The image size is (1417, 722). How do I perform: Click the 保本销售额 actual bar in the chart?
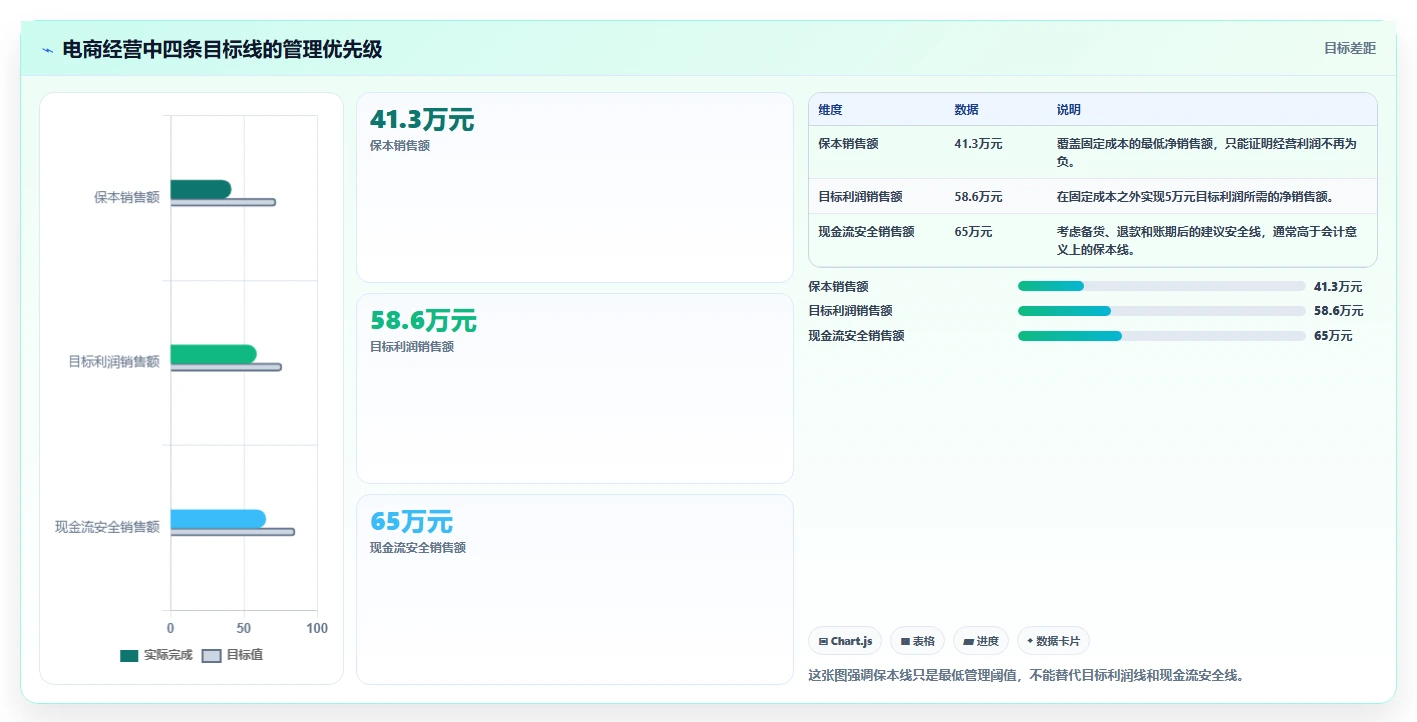[201, 189]
